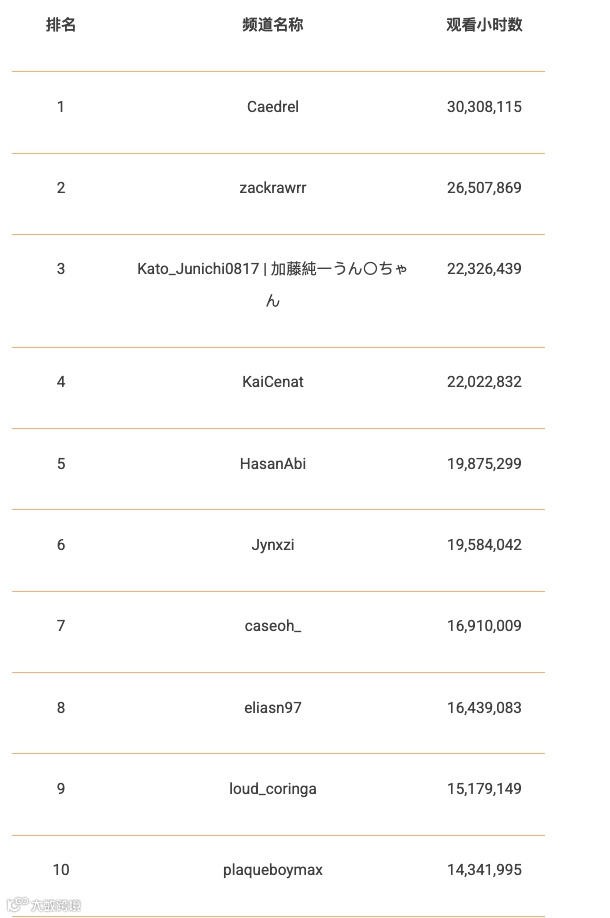Click the HasanAbi channel name

[x=273, y=464]
